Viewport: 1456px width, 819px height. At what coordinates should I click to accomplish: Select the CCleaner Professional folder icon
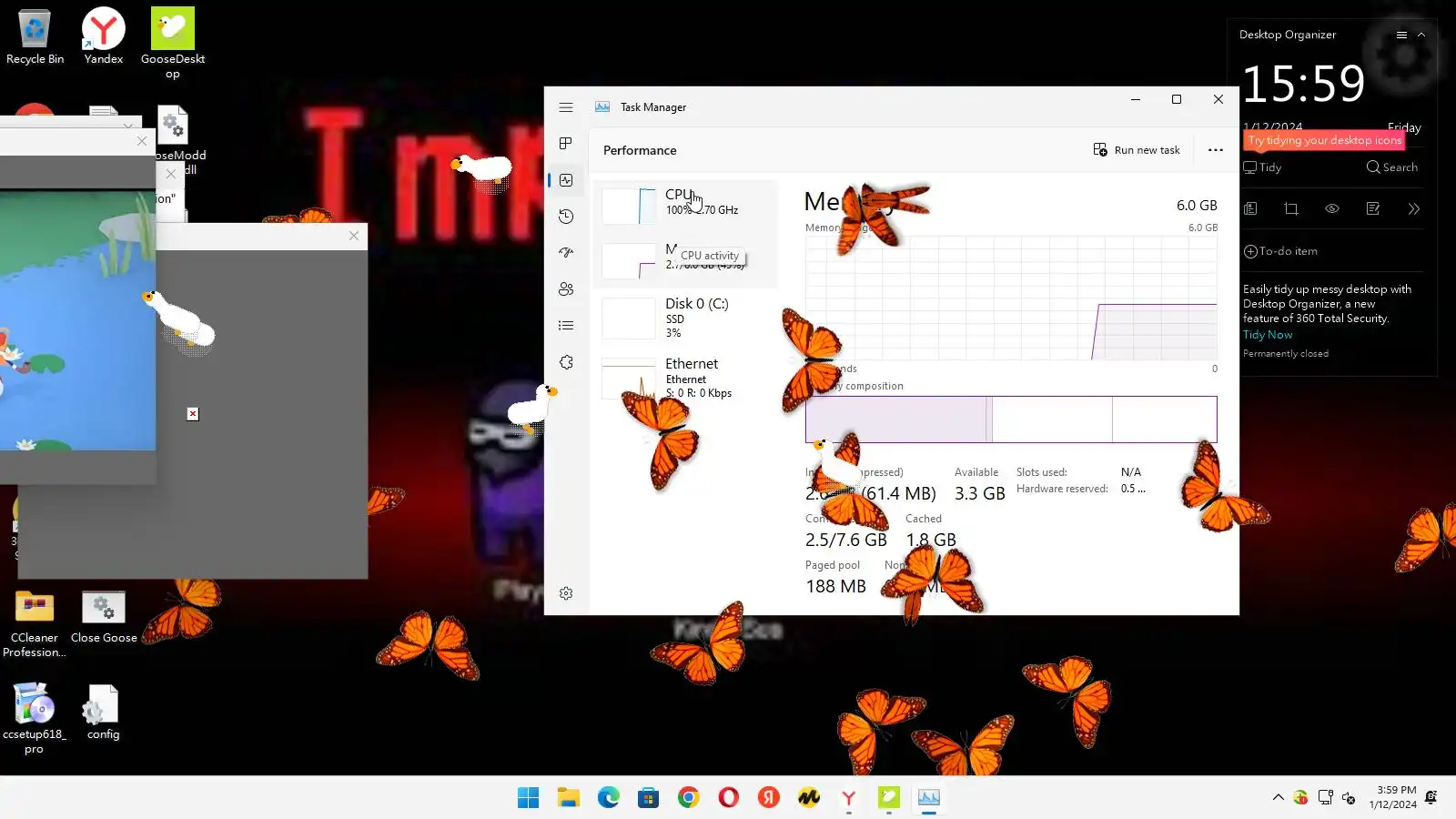pos(35,624)
